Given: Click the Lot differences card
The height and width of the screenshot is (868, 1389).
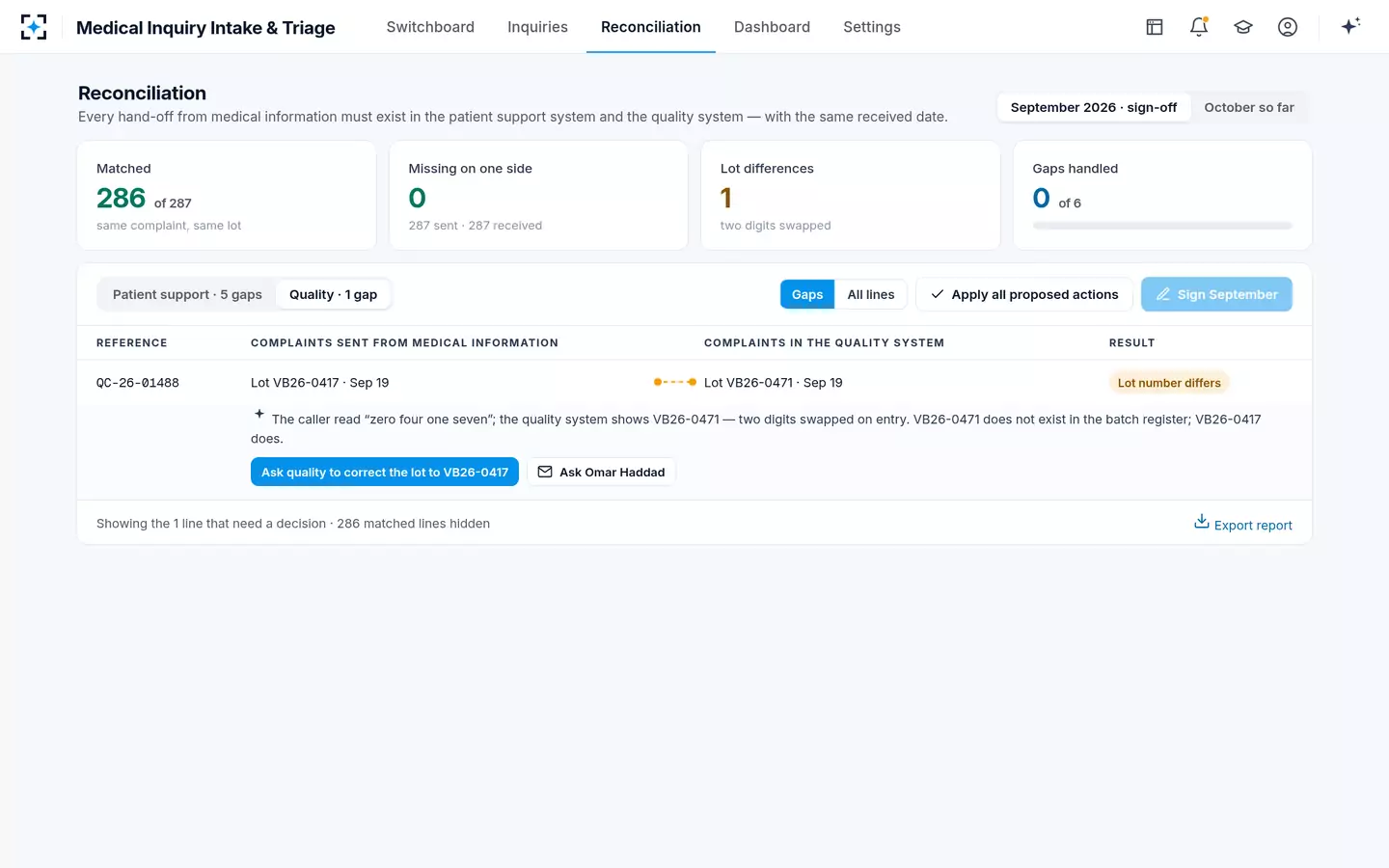Looking at the screenshot, I should click(850, 195).
